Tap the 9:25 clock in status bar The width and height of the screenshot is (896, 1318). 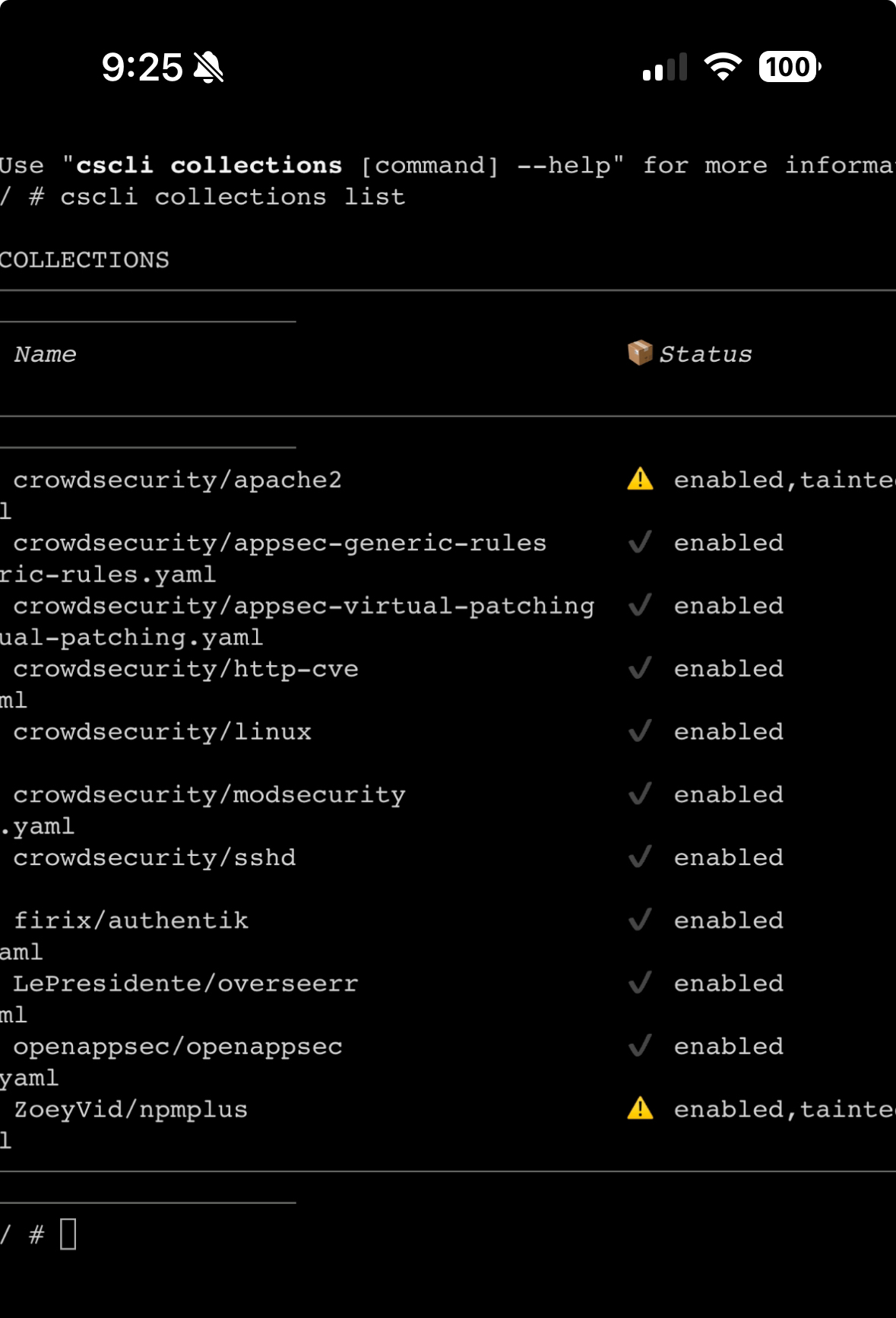click(x=142, y=68)
